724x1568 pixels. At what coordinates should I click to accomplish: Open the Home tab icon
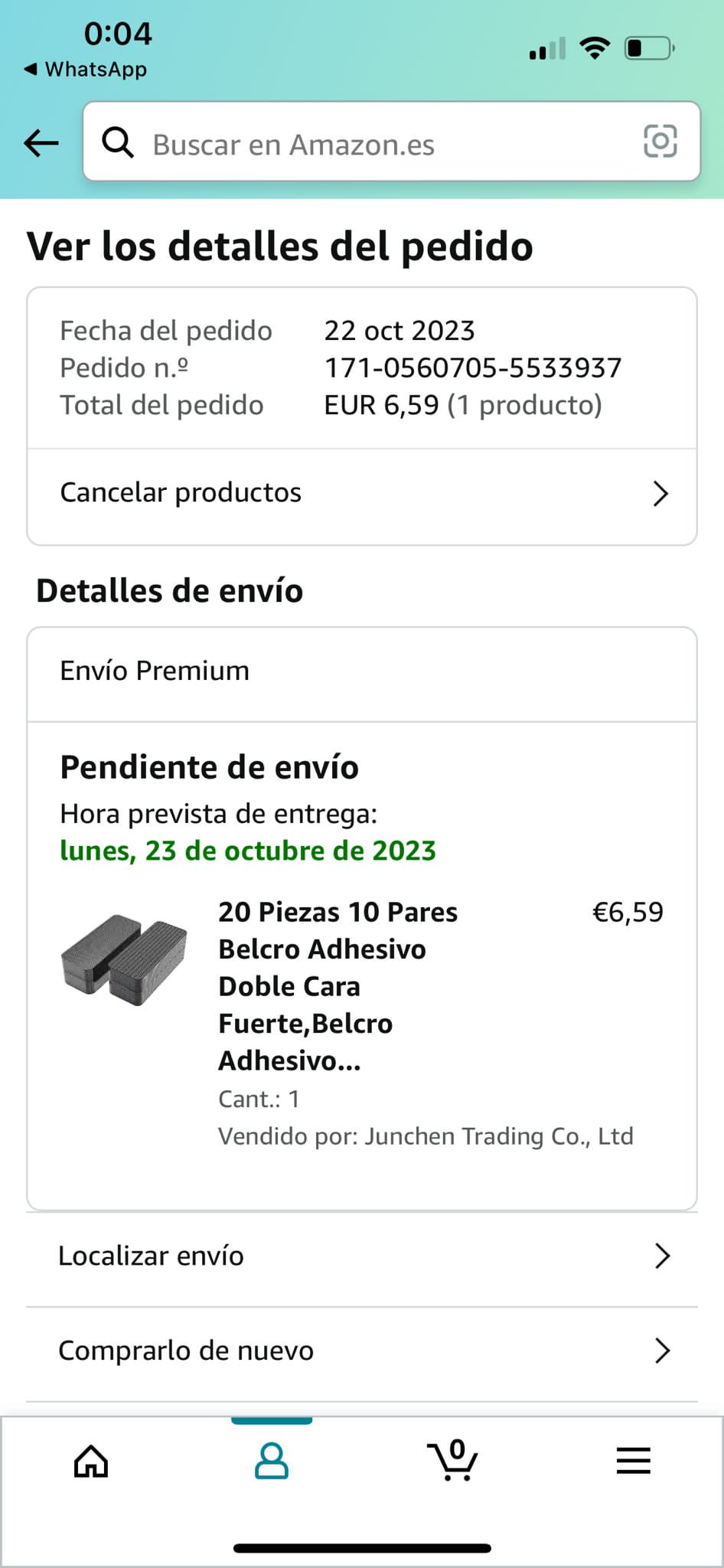pyautogui.click(x=91, y=1461)
